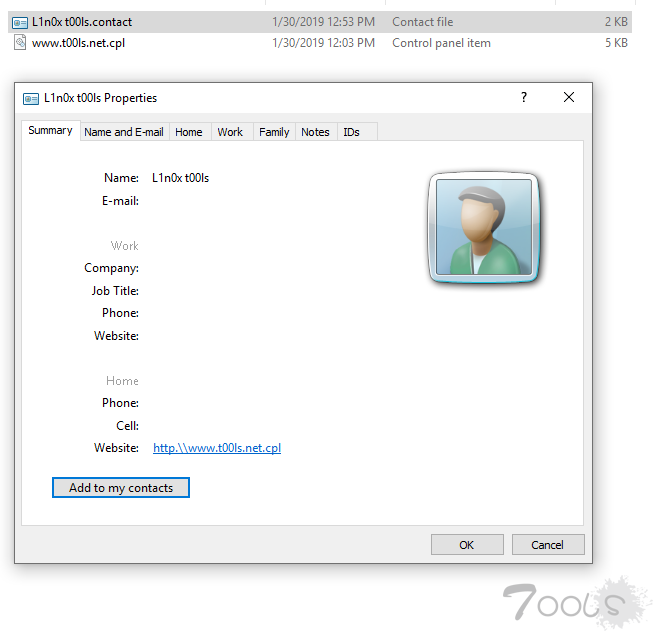The height and width of the screenshot is (636, 658).
Task: Open the IDs tab
Action: coord(351,132)
